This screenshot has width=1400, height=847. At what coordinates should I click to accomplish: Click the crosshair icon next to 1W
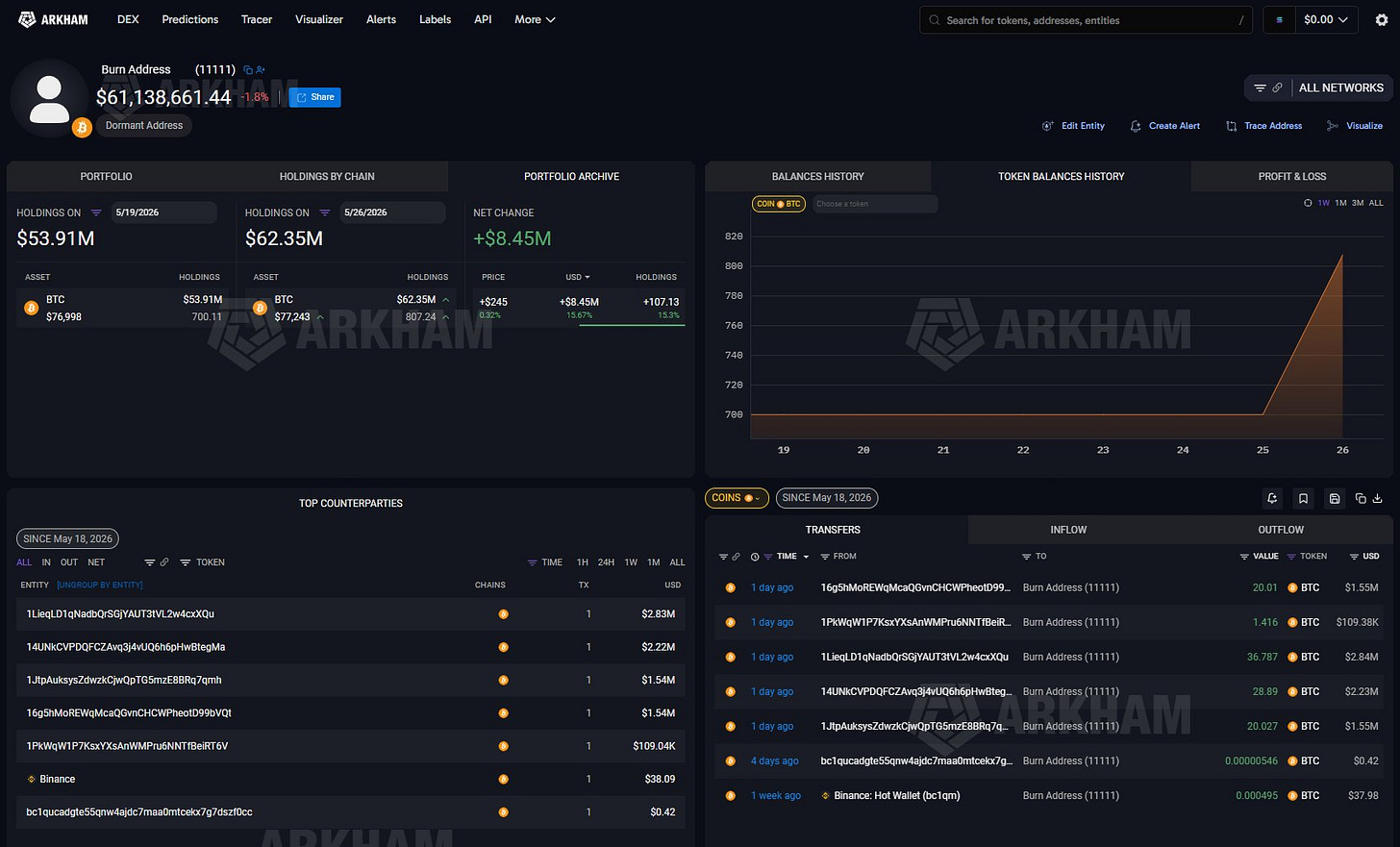click(x=1308, y=203)
